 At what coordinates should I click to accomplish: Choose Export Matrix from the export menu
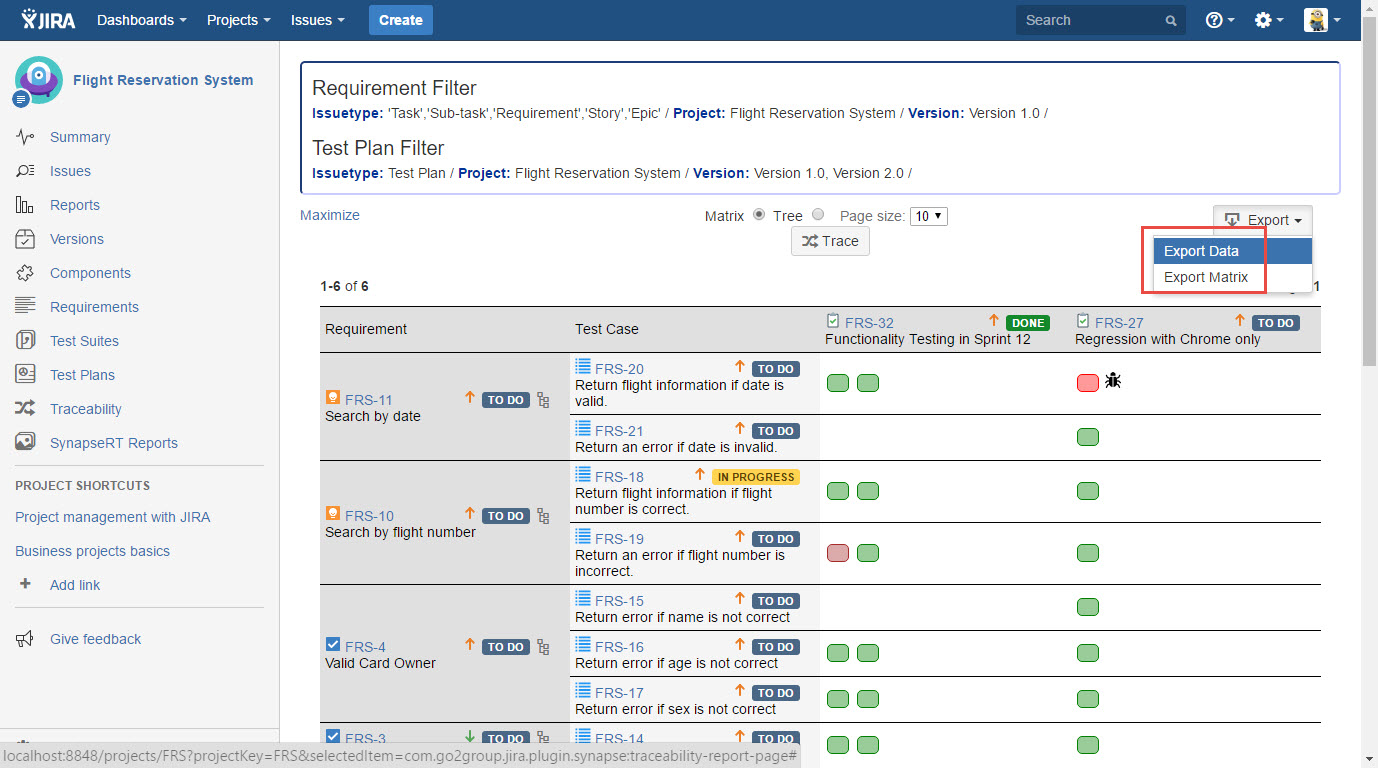click(x=1206, y=277)
